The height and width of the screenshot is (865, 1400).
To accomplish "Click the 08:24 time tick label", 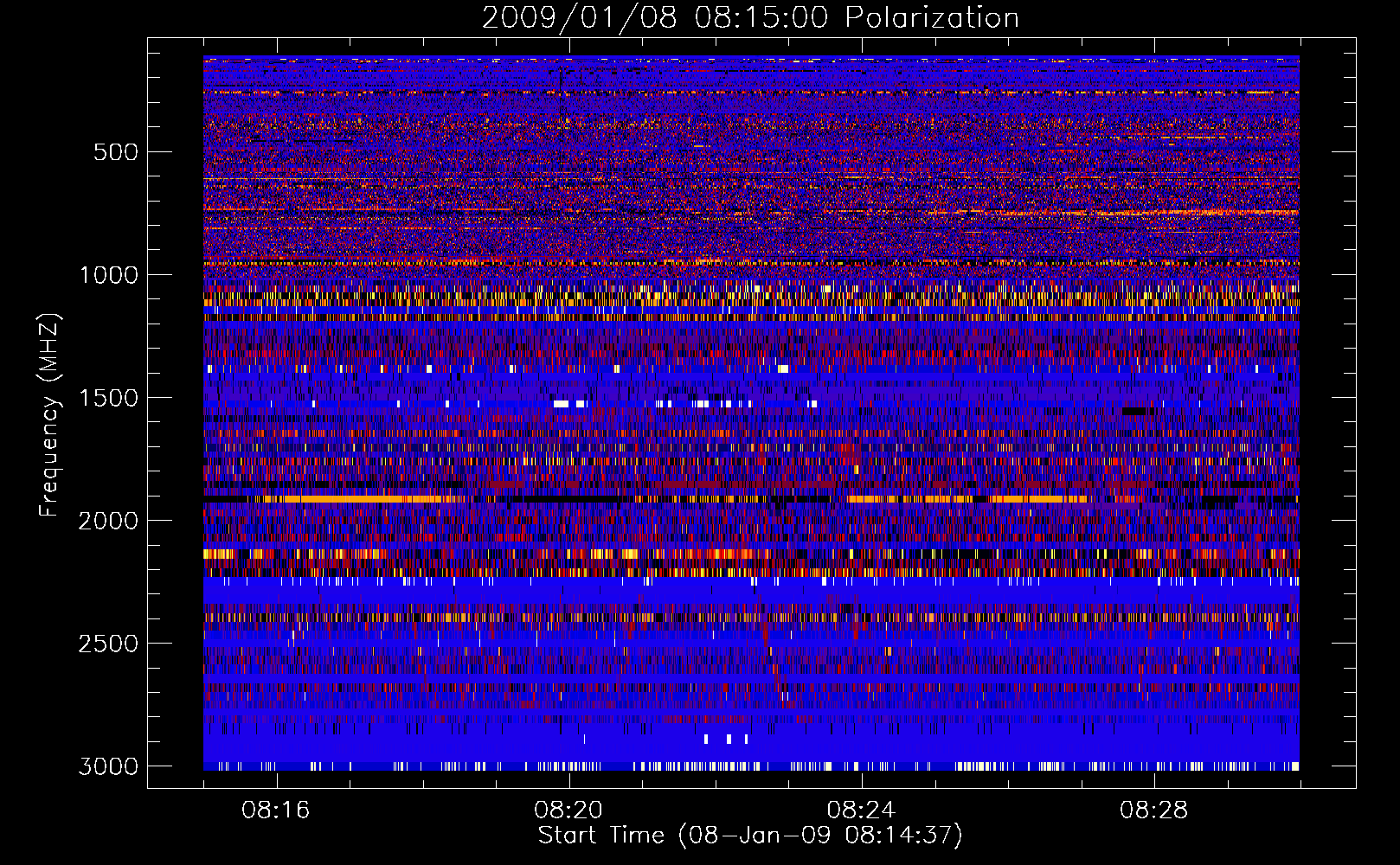I will point(861,811).
